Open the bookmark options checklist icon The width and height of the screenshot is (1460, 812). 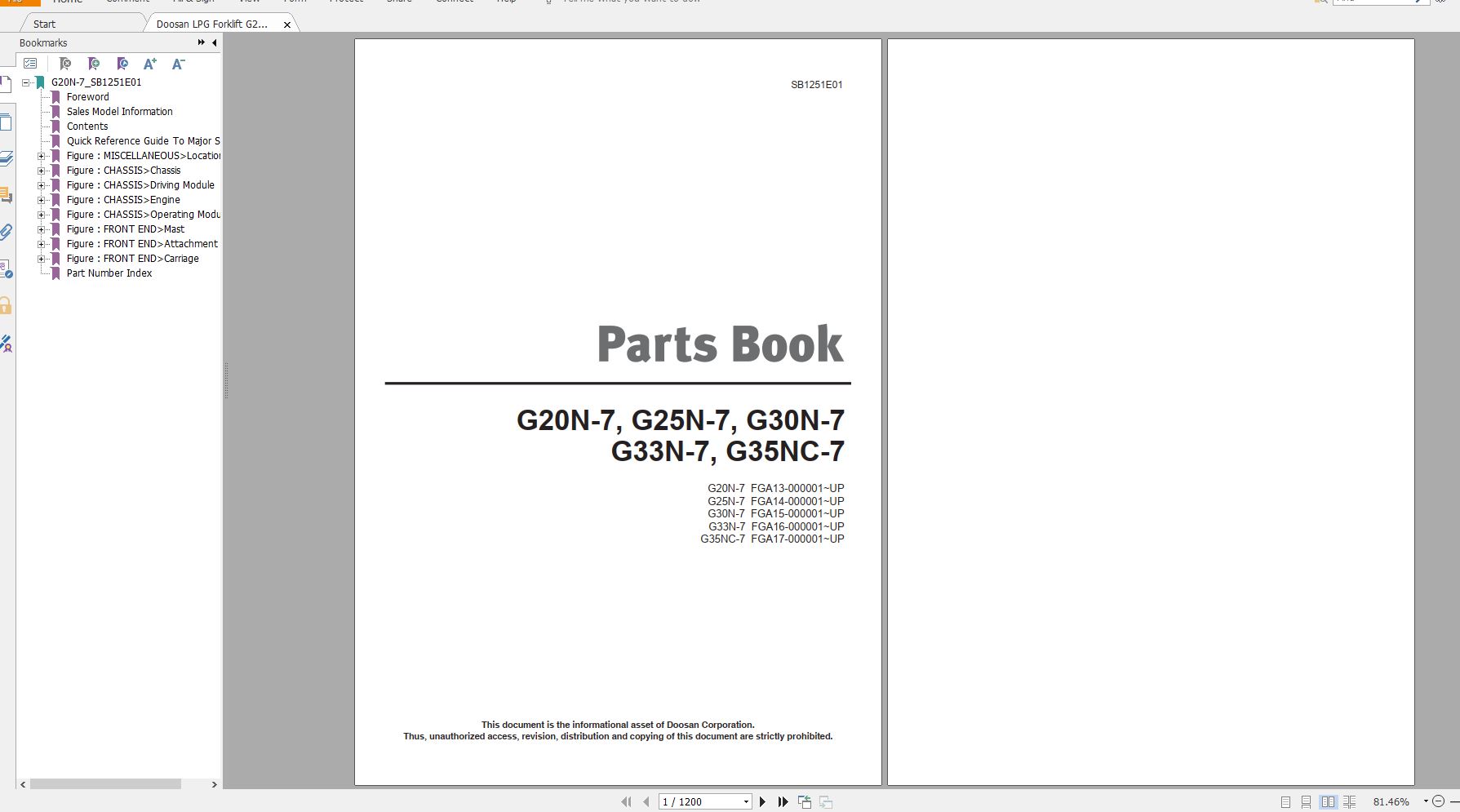point(30,64)
